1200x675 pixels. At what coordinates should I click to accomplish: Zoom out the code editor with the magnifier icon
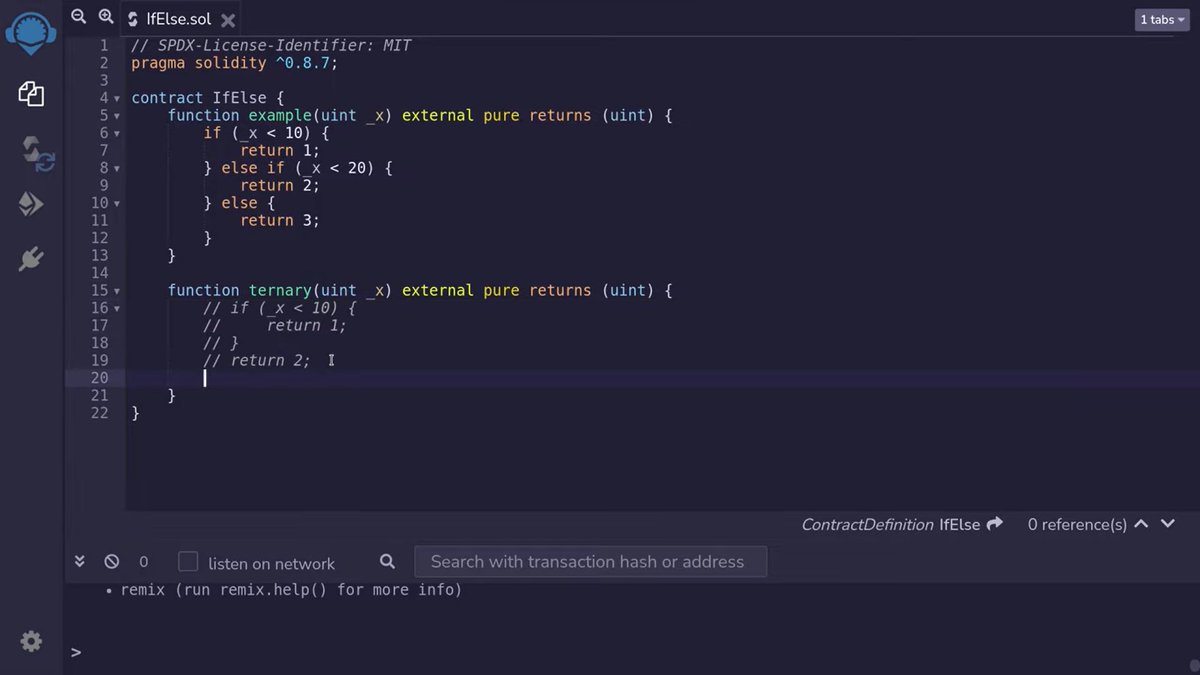pyautogui.click(x=78, y=16)
